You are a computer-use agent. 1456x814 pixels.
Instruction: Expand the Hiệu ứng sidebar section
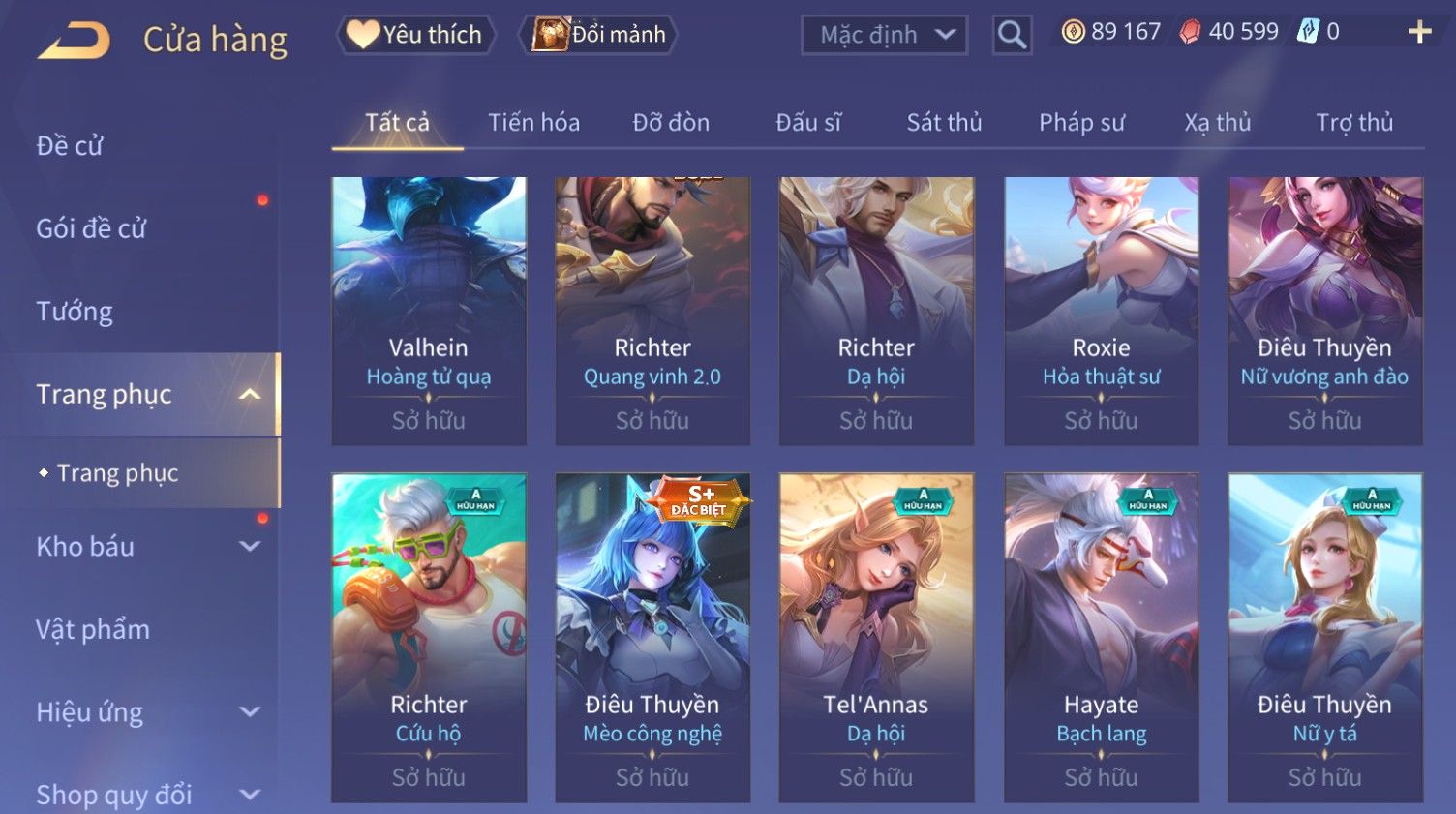[250, 711]
